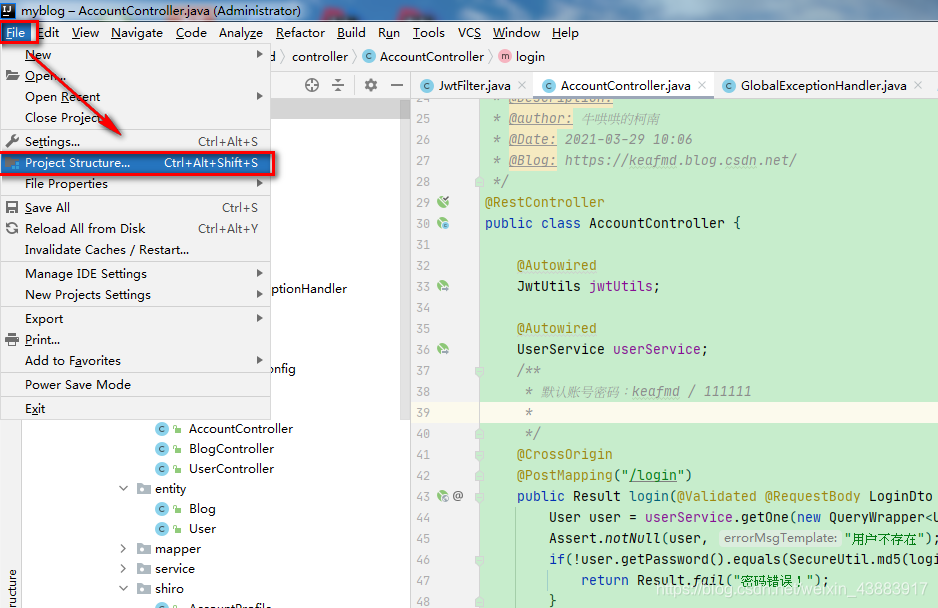The width and height of the screenshot is (938, 608).
Task: Click the Reload from Disk arrows icon
Action: [12, 228]
